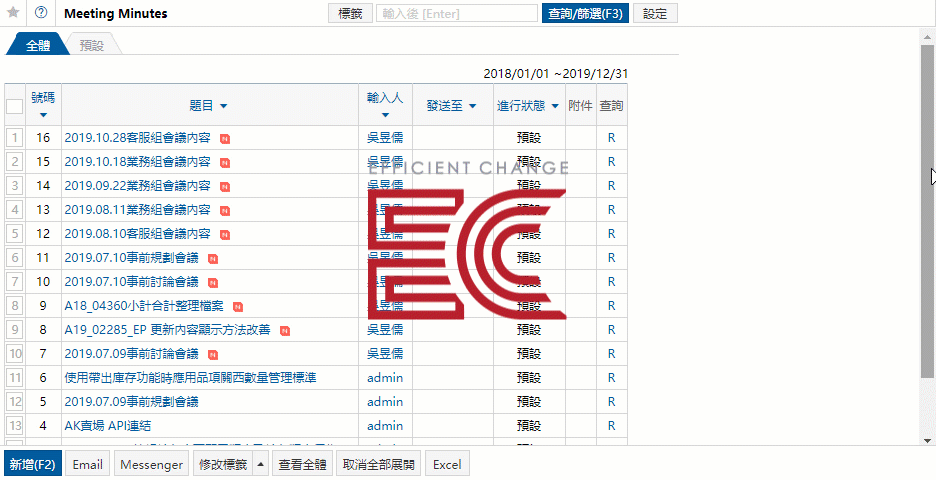Screen dimensions: 936x480
Task: Open the 發送至 column dropdown arrow
Action: (x=472, y=106)
